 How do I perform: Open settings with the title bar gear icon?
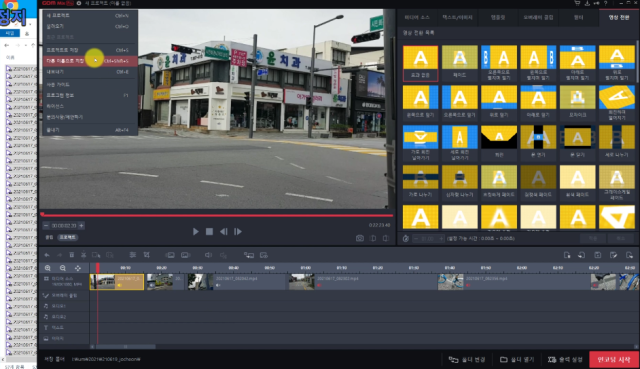click(x=79, y=3)
